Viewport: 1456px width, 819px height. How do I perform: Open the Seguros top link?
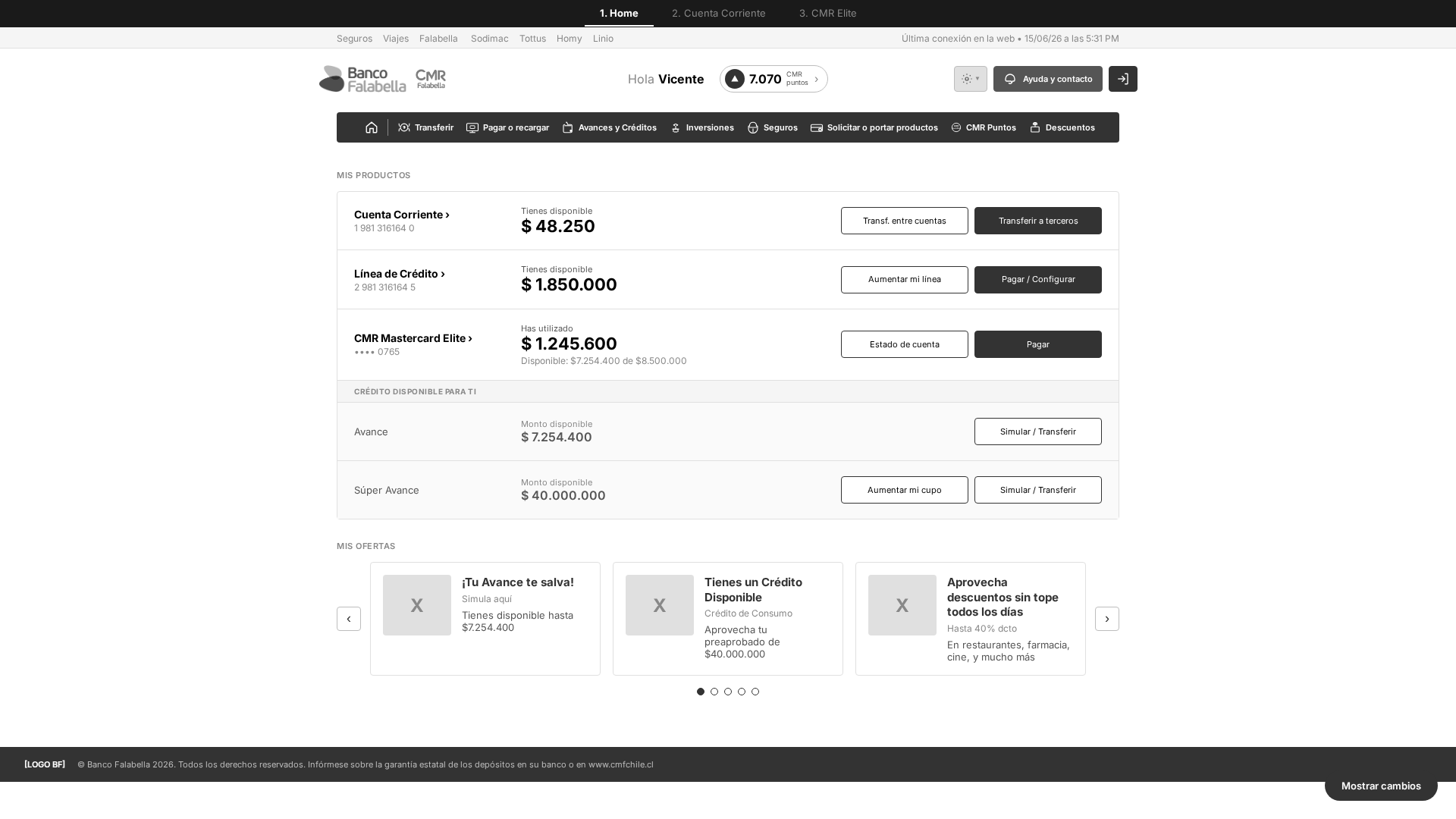(x=354, y=38)
